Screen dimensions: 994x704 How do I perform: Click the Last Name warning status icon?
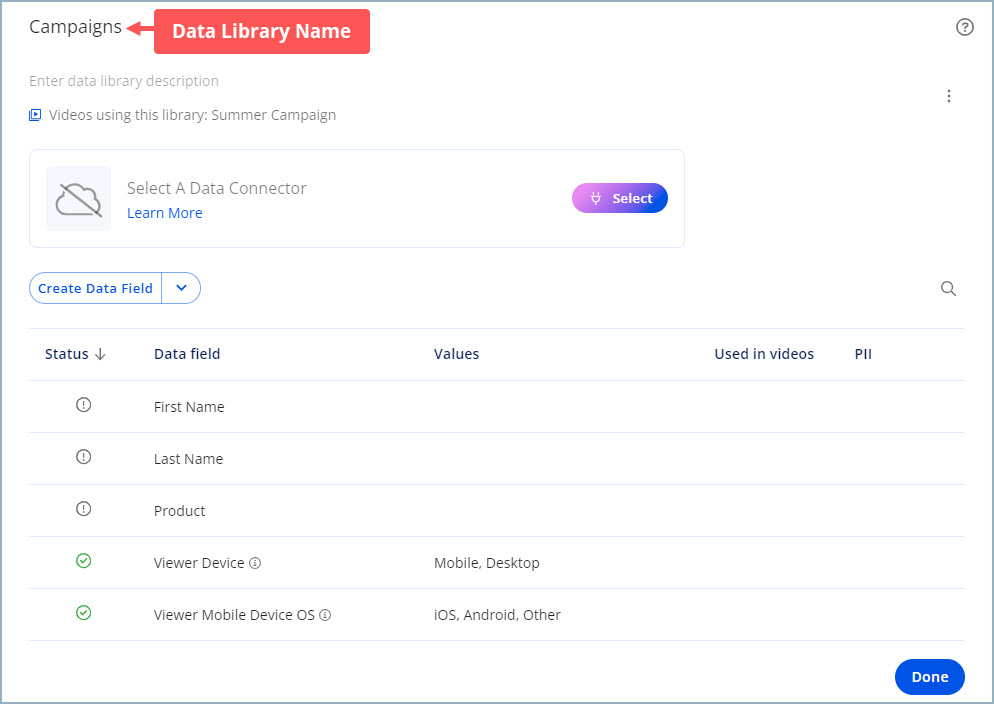[x=84, y=456]
